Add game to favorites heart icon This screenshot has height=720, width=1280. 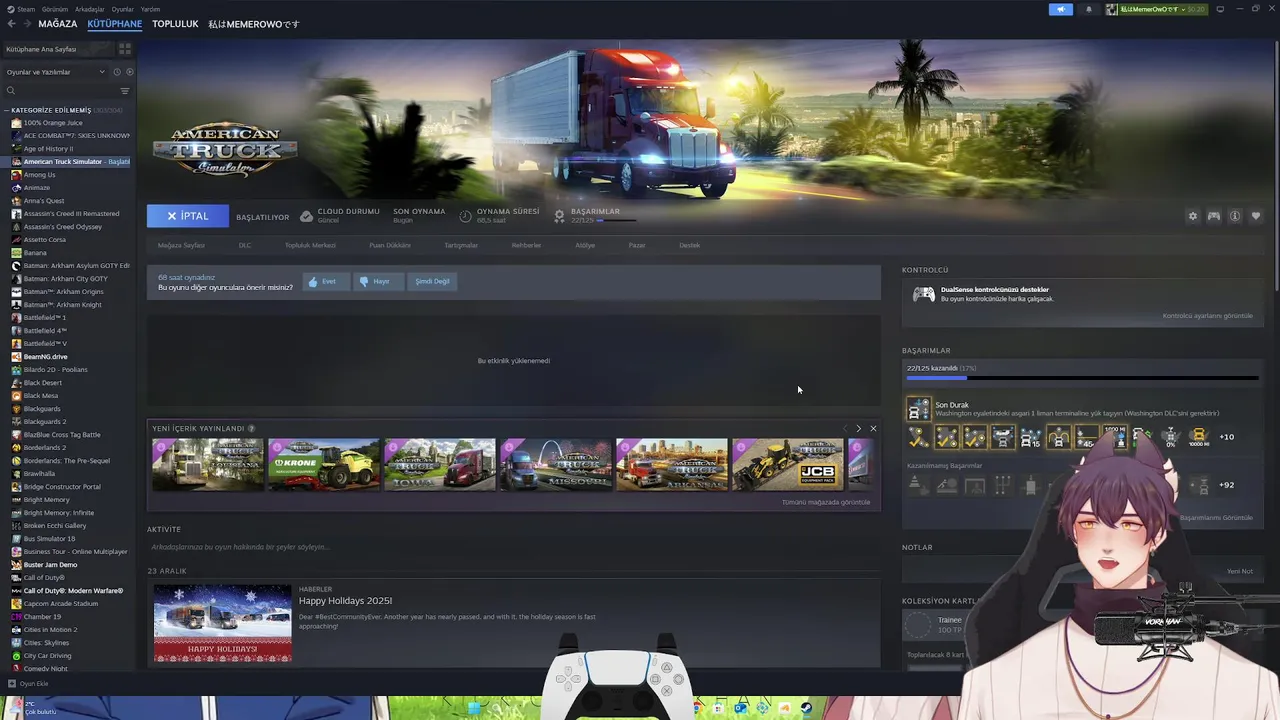(x=1256, y=216)
